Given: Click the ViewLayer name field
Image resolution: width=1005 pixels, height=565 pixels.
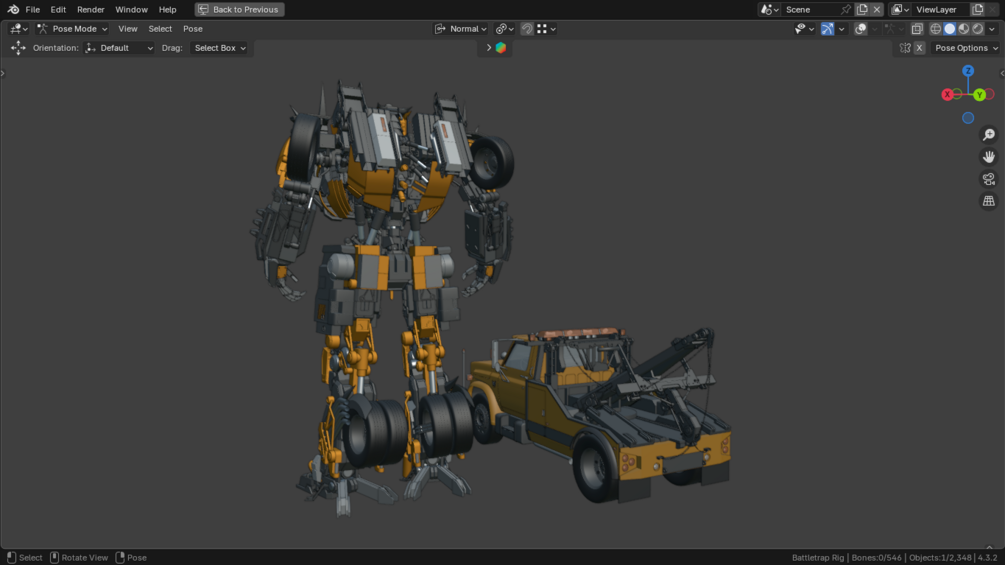Looking at the screenshot, I should [x=941, y=10].
